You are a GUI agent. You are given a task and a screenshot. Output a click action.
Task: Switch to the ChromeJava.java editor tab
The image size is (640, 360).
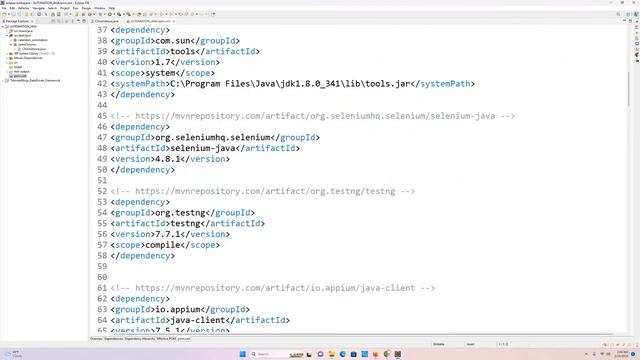(105, 21)
